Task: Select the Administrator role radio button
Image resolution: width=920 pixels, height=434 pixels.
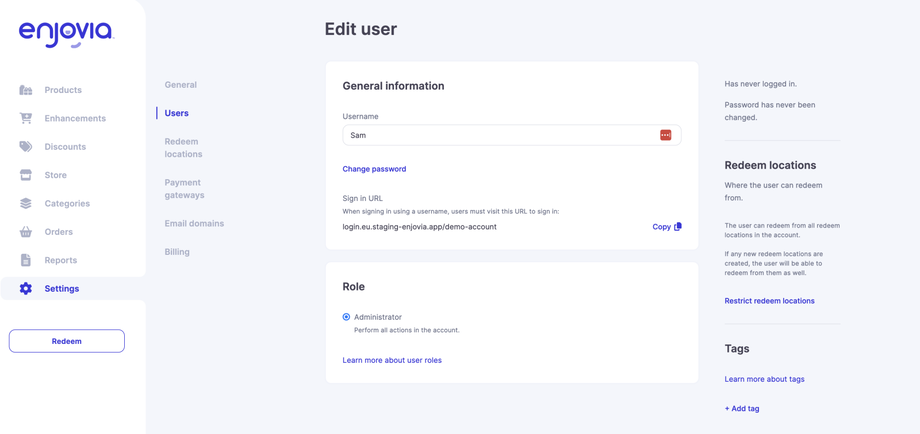Action: pos(347,317)
